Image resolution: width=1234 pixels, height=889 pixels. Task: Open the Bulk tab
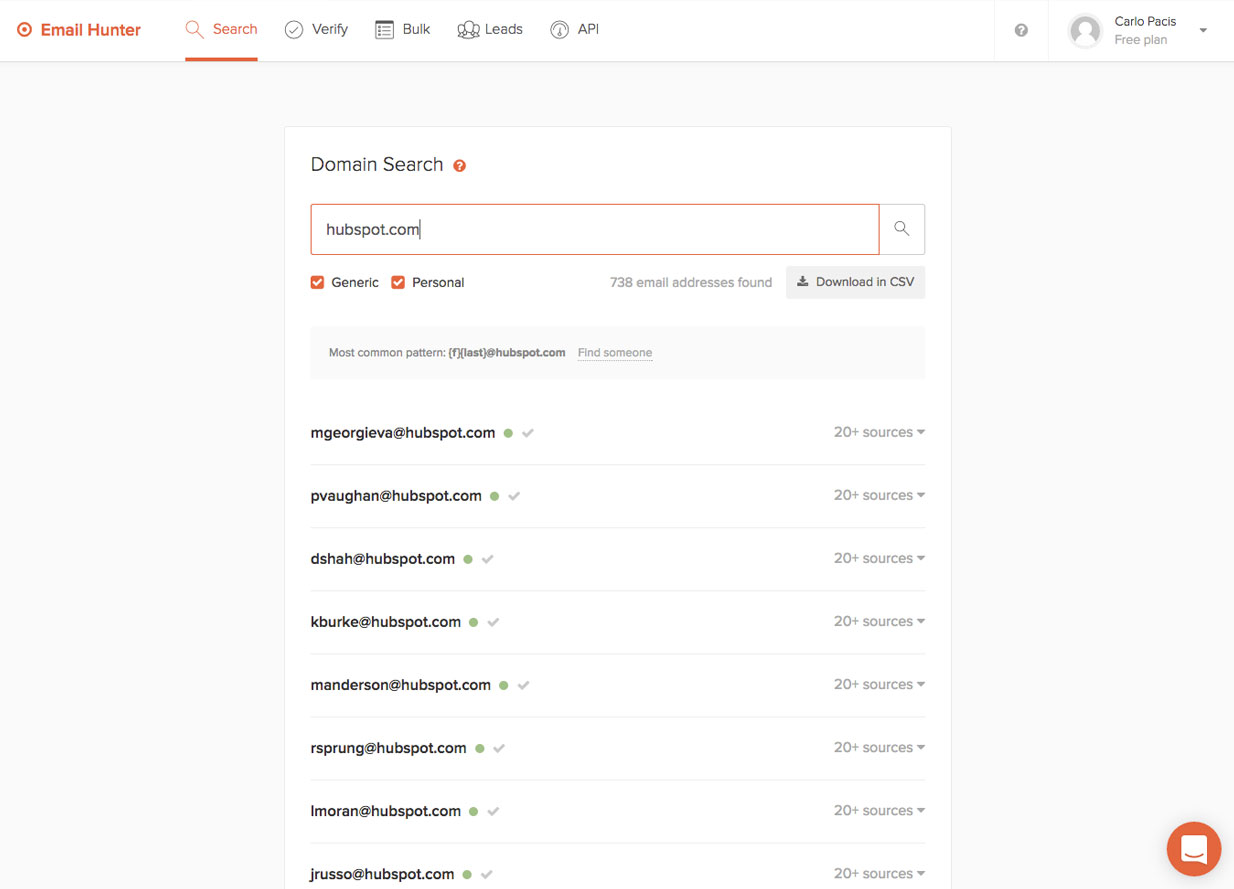[x=402, y=30]
